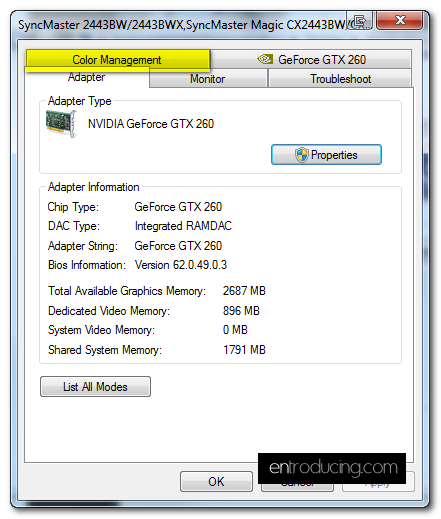Click the SyncMaster title bar text
Screen dimensions: 441x519
(182, 25)
